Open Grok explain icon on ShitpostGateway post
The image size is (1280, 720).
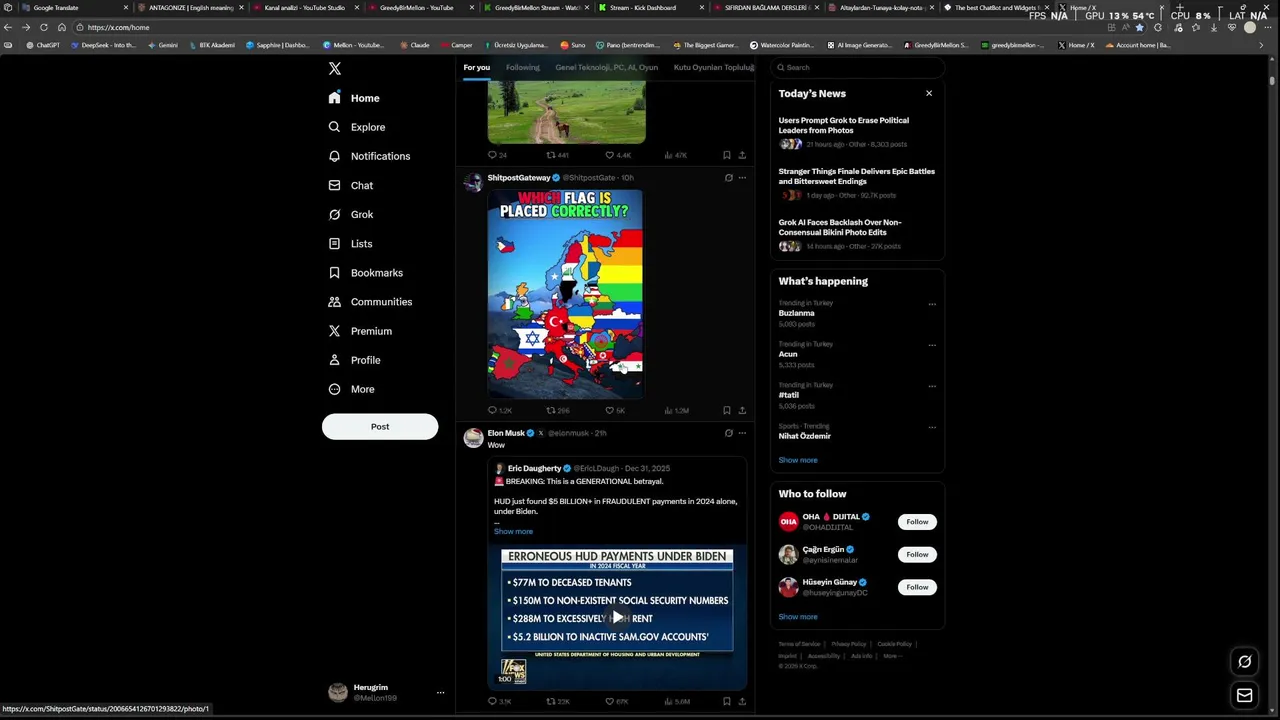728,178
